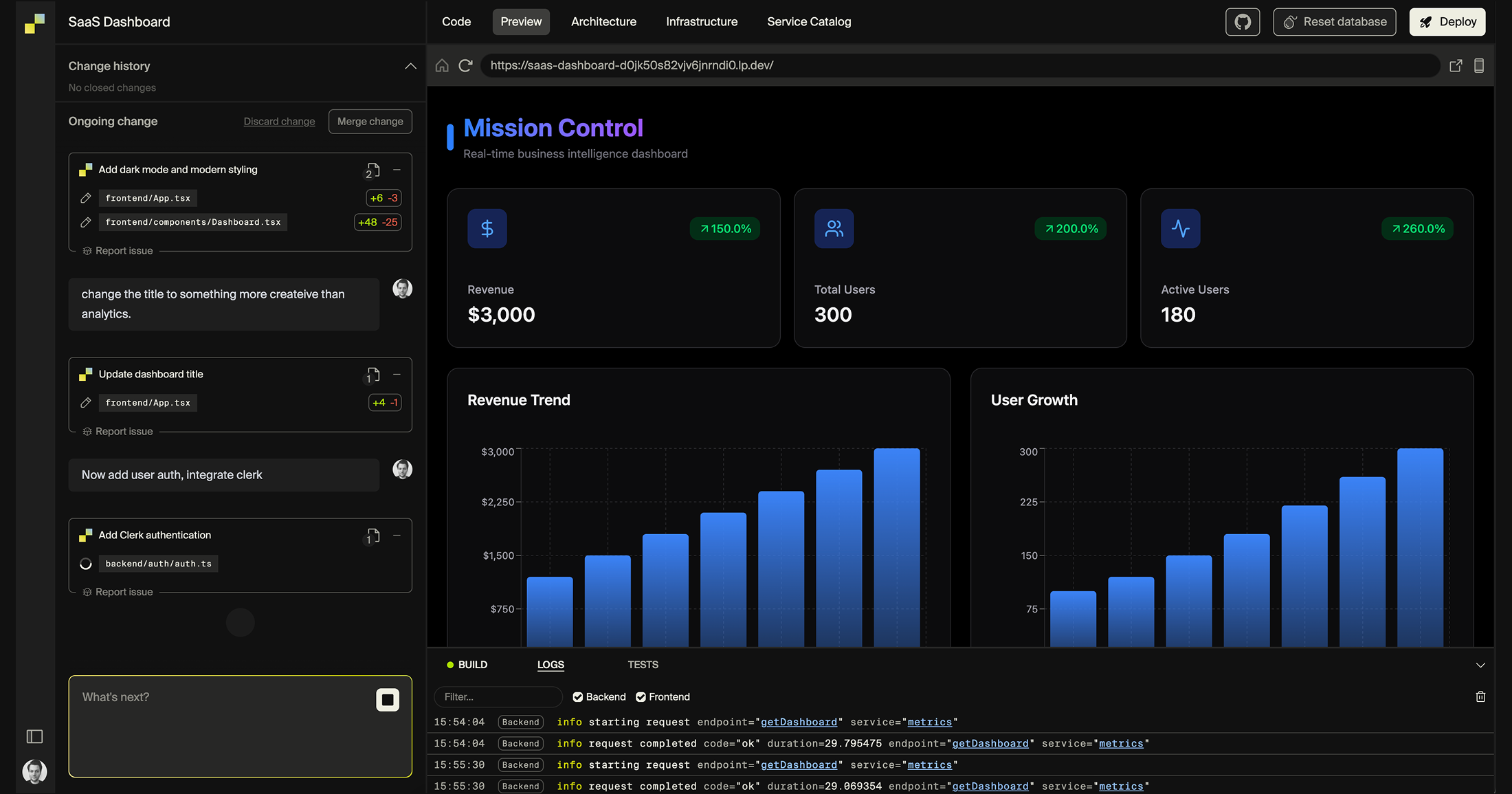Switch to mobile device preview
1512x794 pixels.
[x=1479, y=65]
